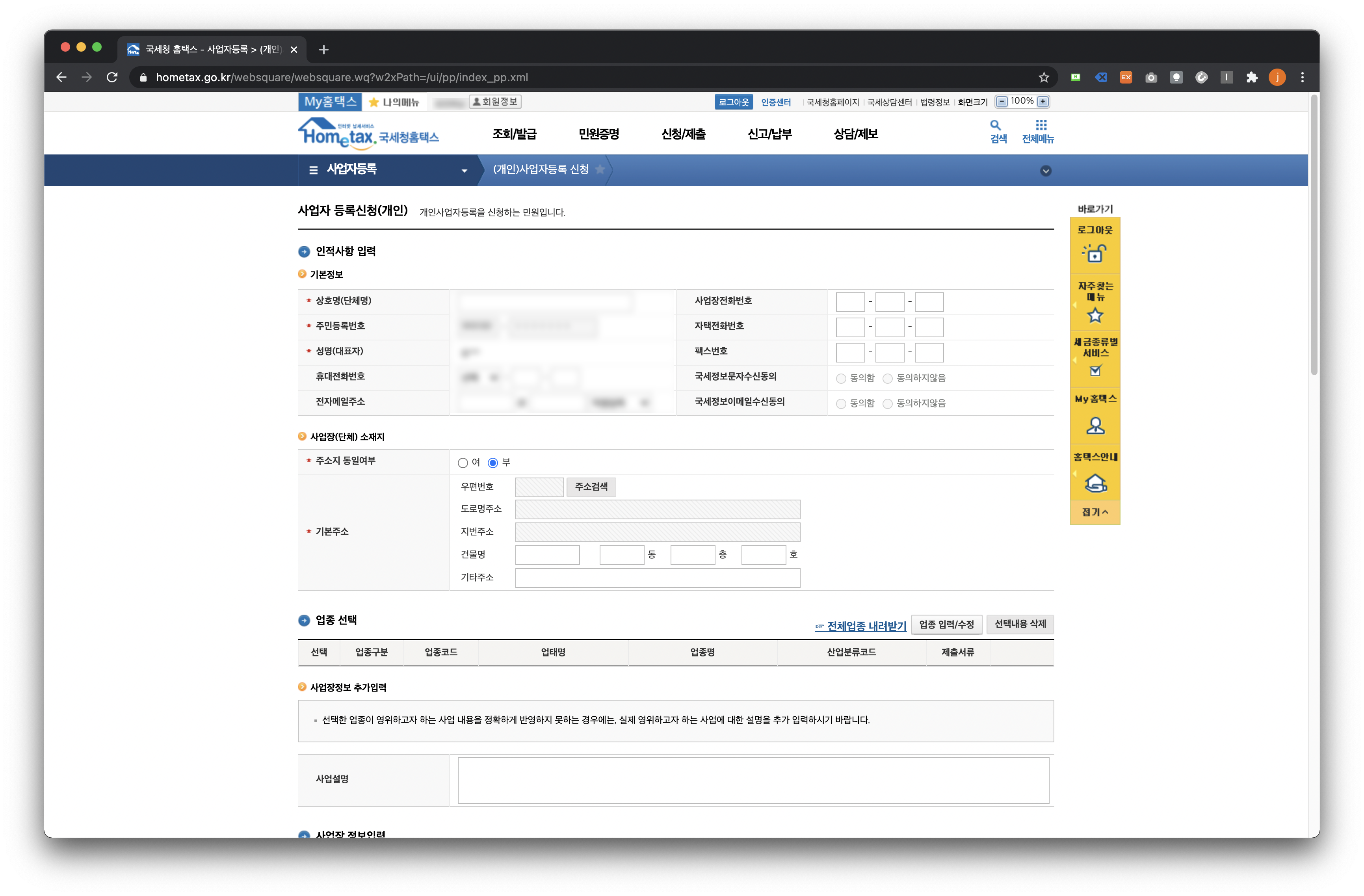Open 국세청홈페이지 link
The height and width of the screenshot is (896, 1364).
(x=832, y=102)
